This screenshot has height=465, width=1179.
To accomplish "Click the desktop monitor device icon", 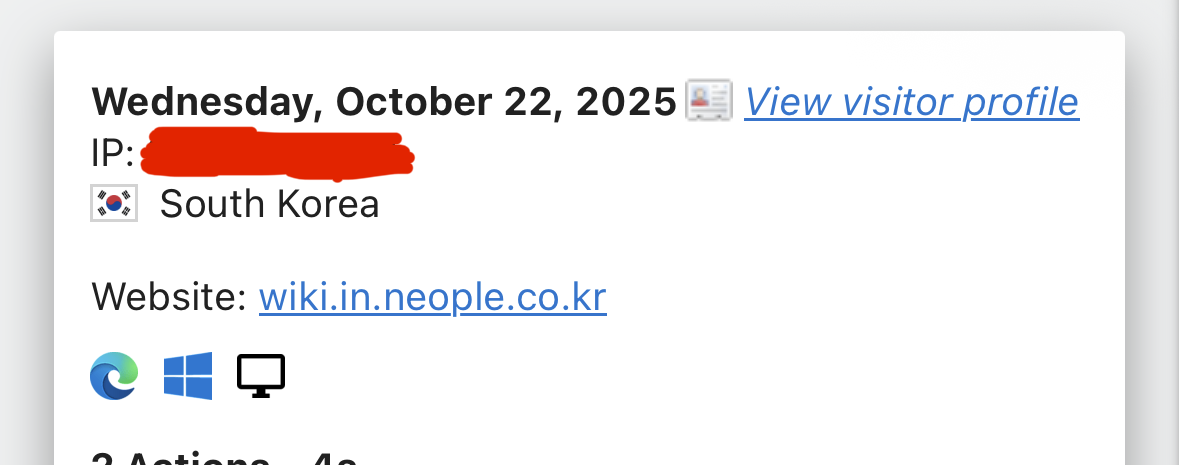I will pos(261,376).
